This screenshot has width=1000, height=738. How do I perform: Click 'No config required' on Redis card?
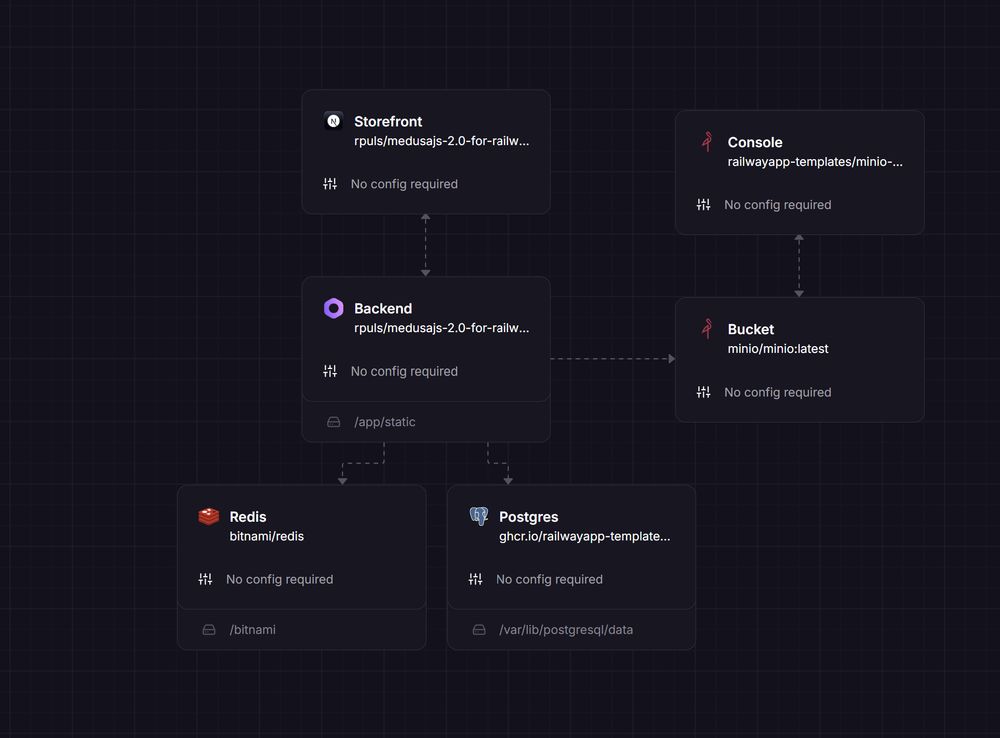coord(279,579)
